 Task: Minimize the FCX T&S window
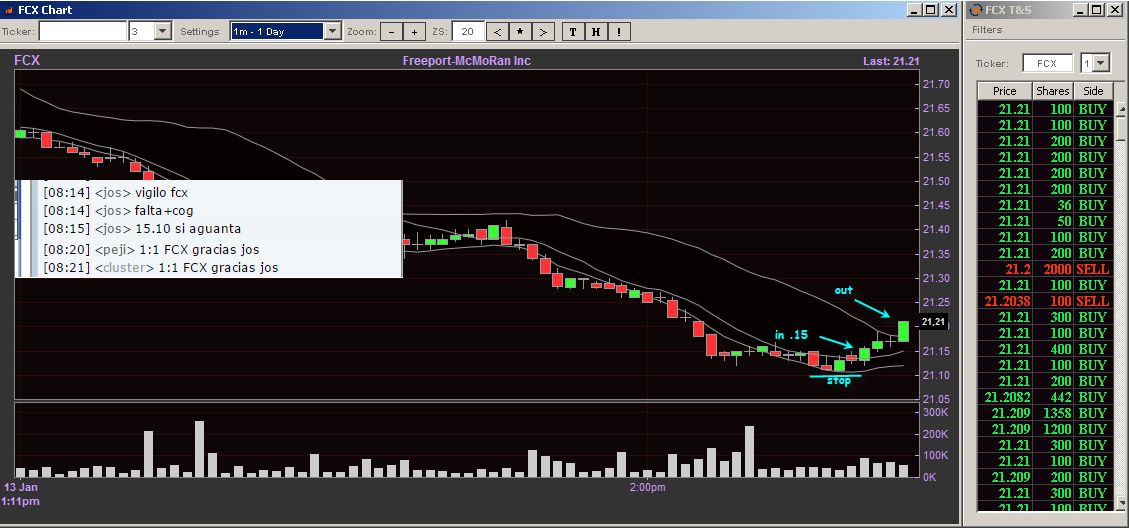[x=1079, y=10]
